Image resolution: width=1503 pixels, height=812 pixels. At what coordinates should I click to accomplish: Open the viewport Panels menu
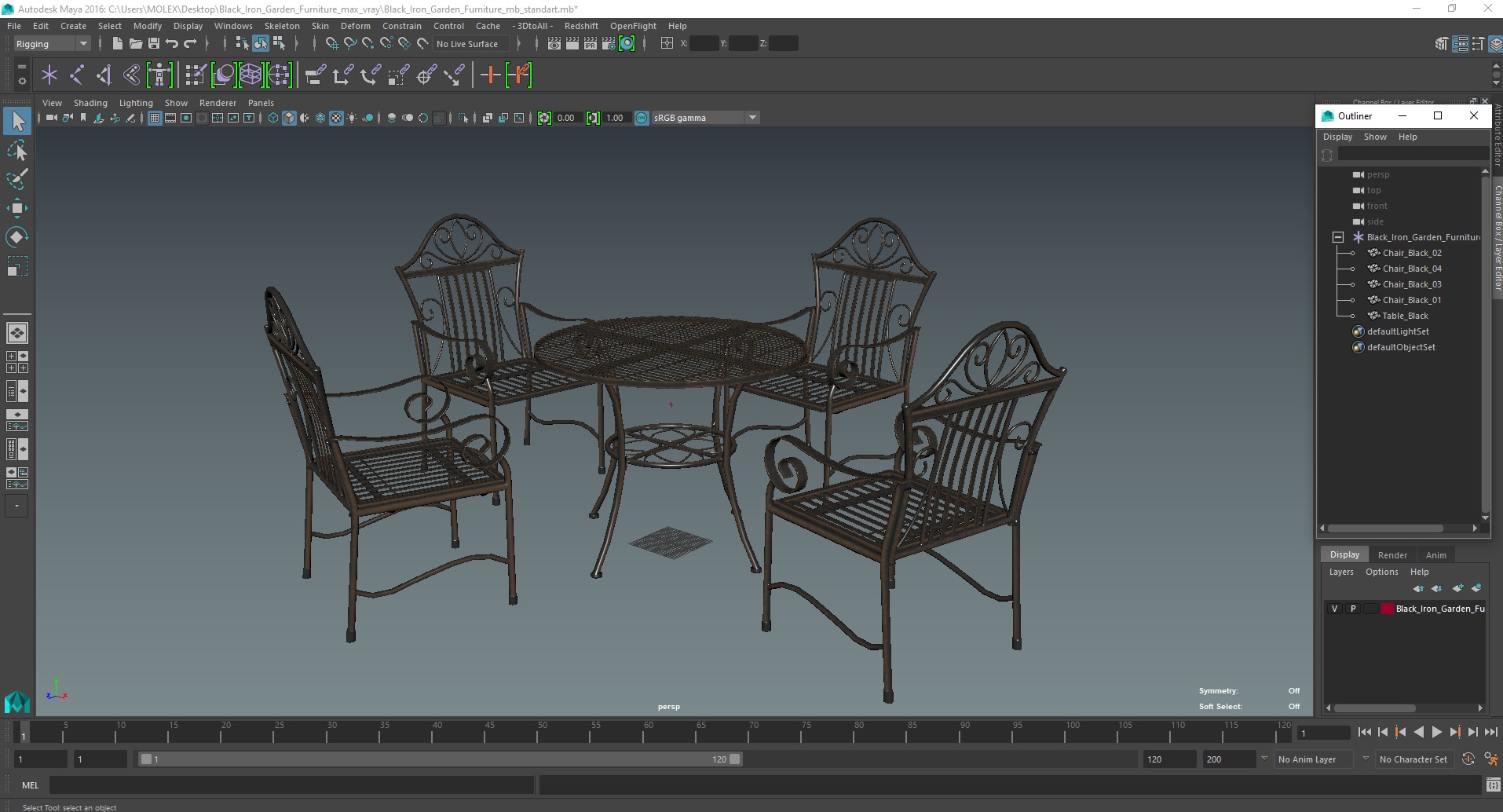coord(261,103)
